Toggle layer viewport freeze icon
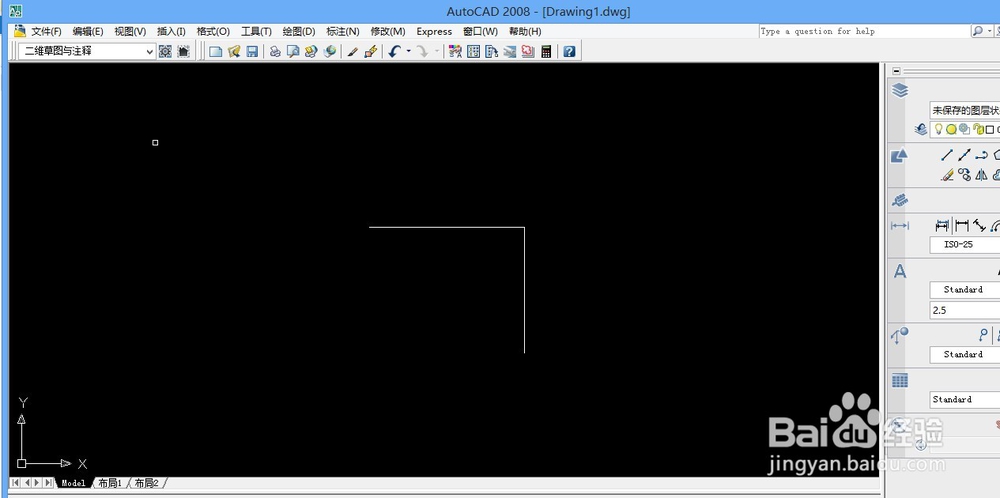 (964, 129)
